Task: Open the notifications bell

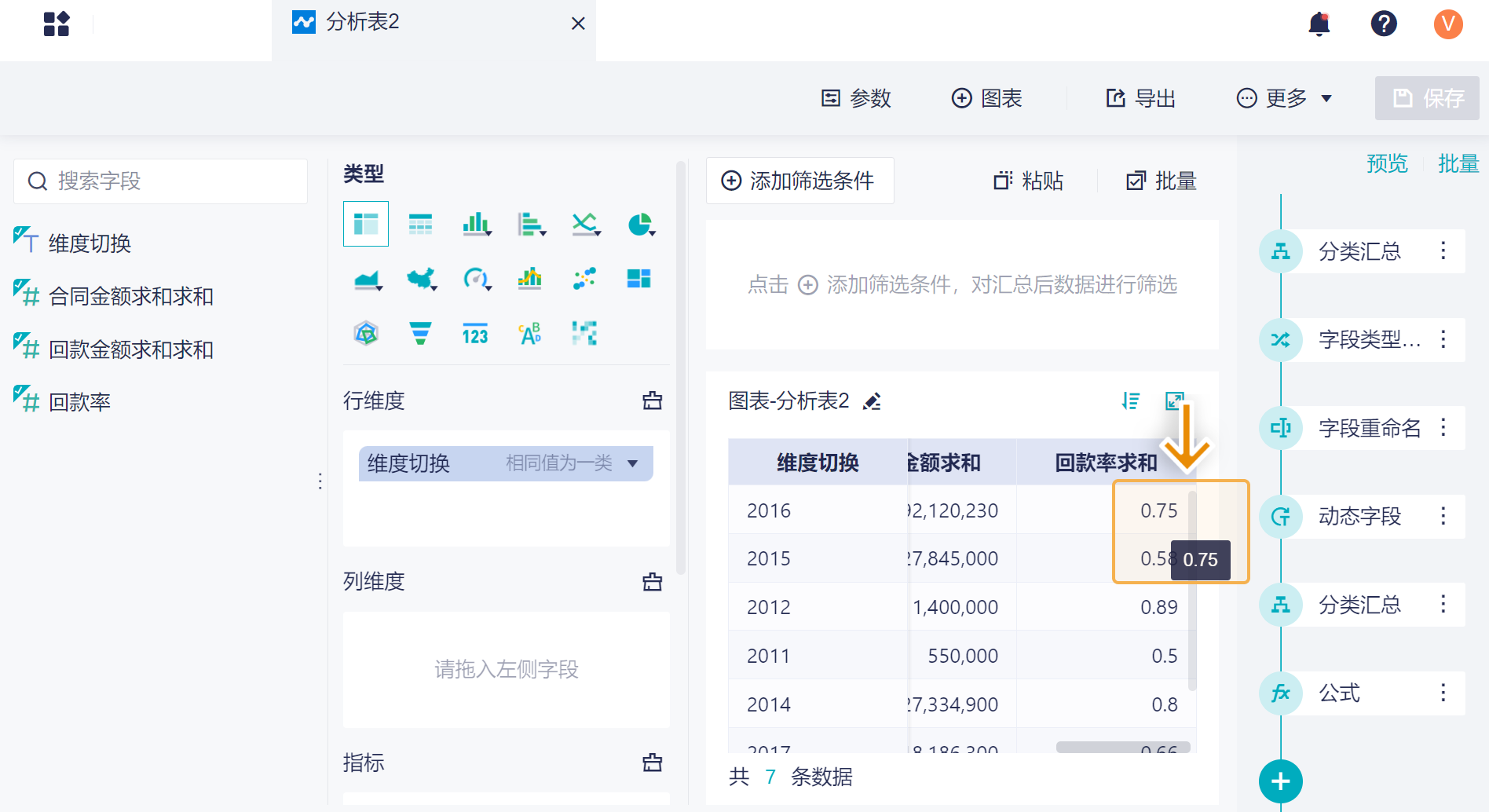Action: (x=1319, y=24)
